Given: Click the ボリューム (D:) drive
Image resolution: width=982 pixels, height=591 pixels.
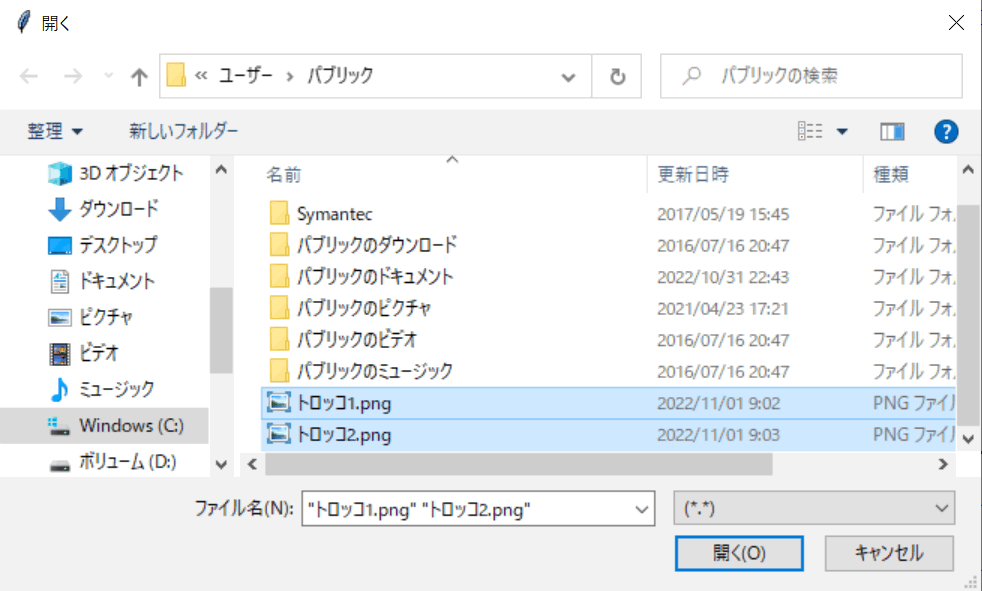Looking at the screenshot, I should (127, 462).
